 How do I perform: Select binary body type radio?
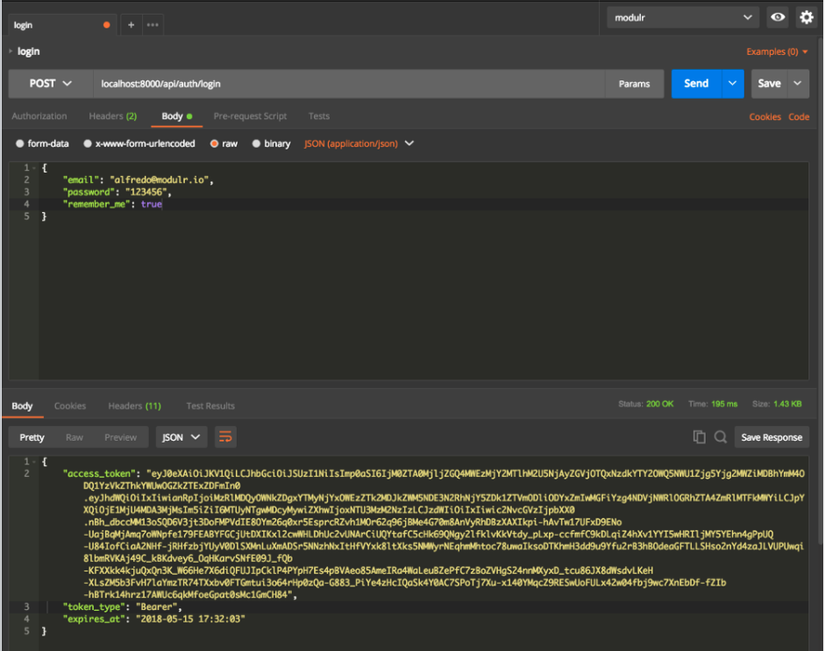[x=271, y=144]
